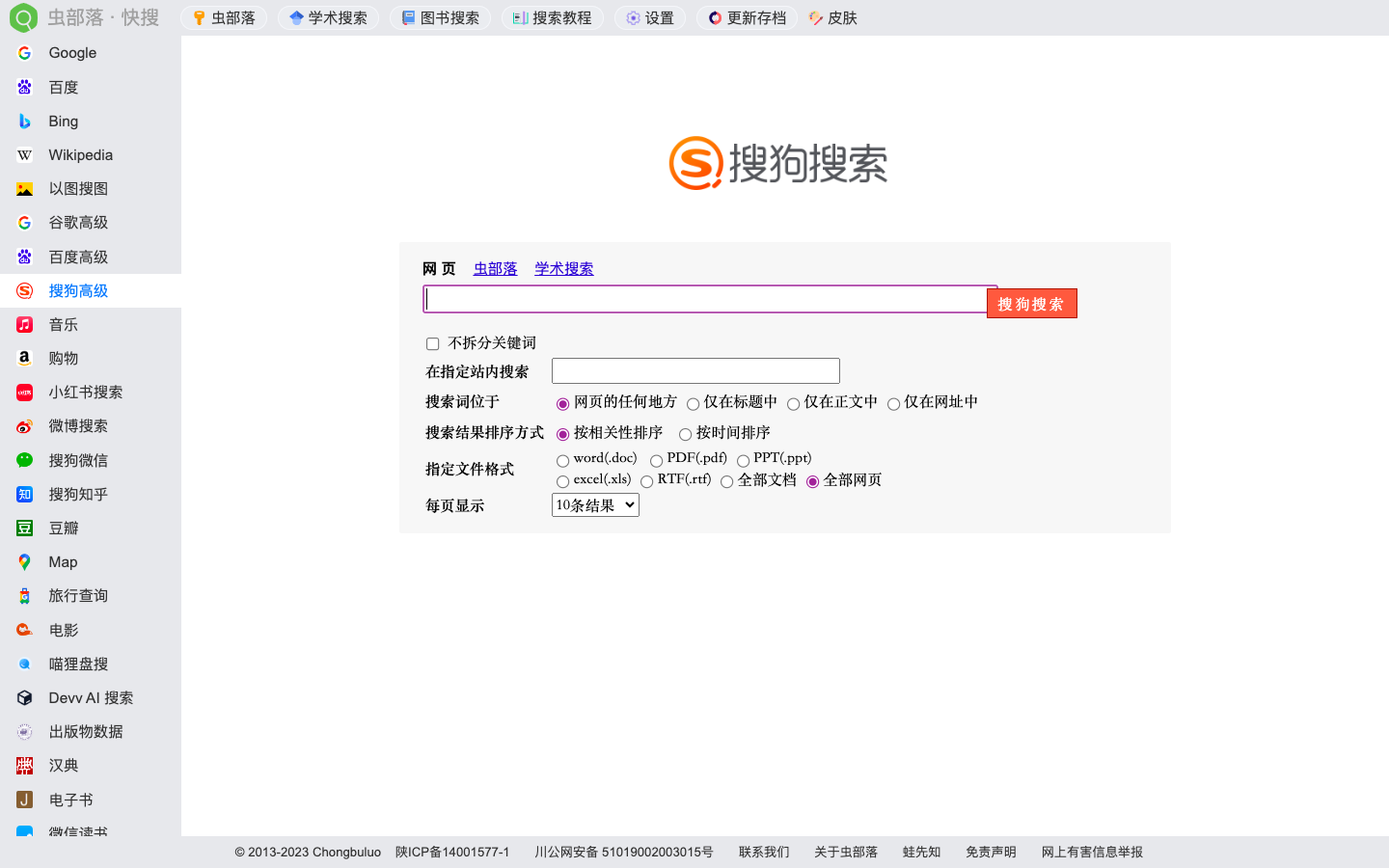Screen dimensions: 1389x868
Task: Open 搜狗微信 search from sidebar
Action: 77,460
